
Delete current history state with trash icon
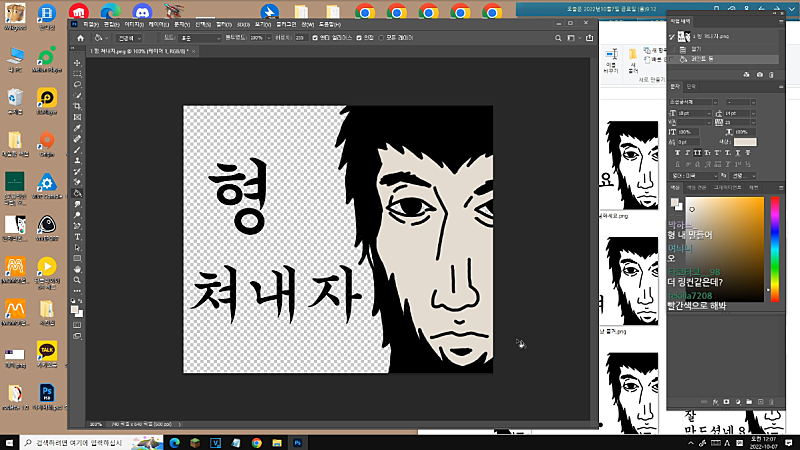click(772, 74)
